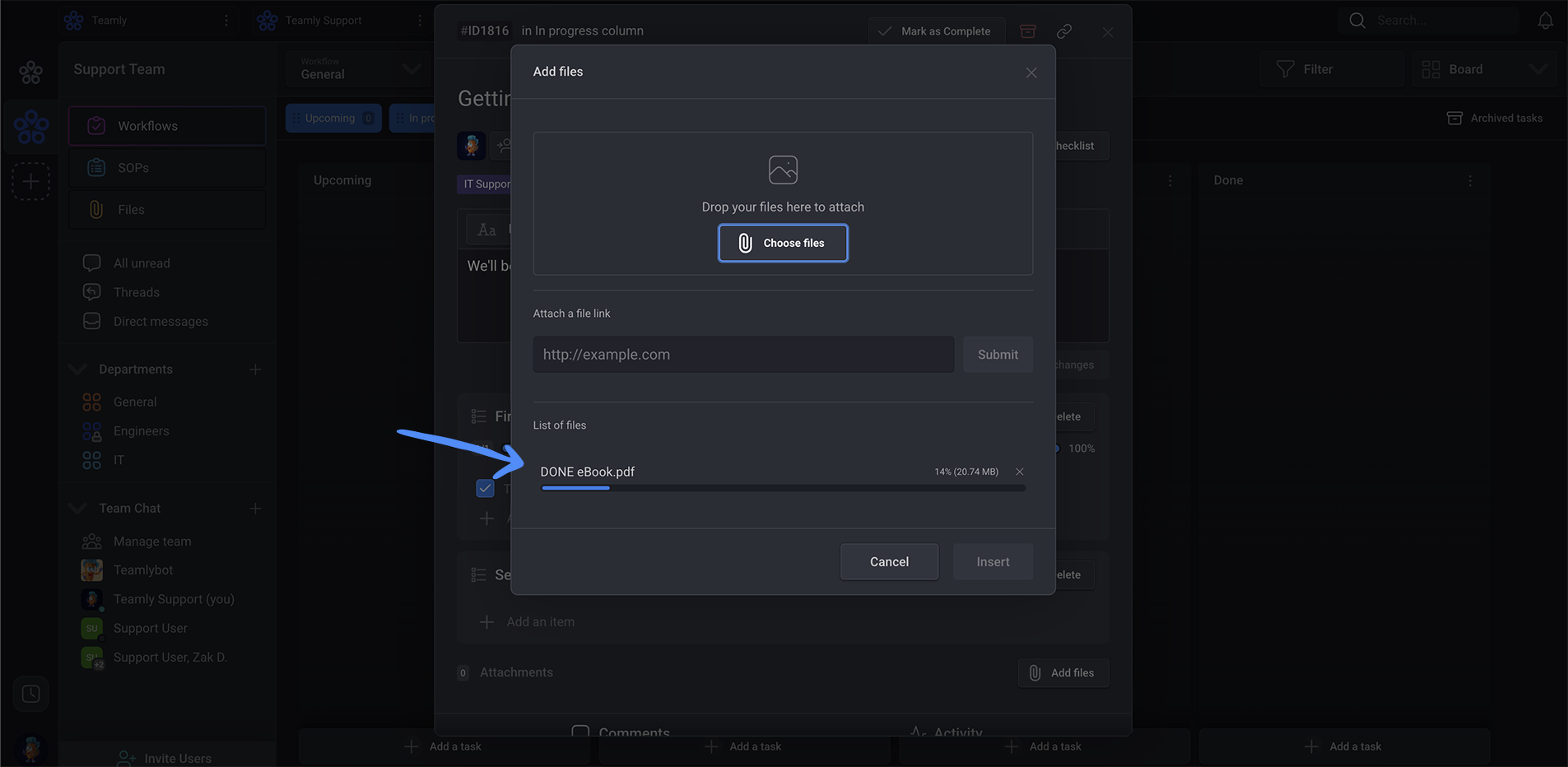The height and width of the screenshot is (767, 1568).
Task: Click the file link URL field
Action: [x=743, y=355]
